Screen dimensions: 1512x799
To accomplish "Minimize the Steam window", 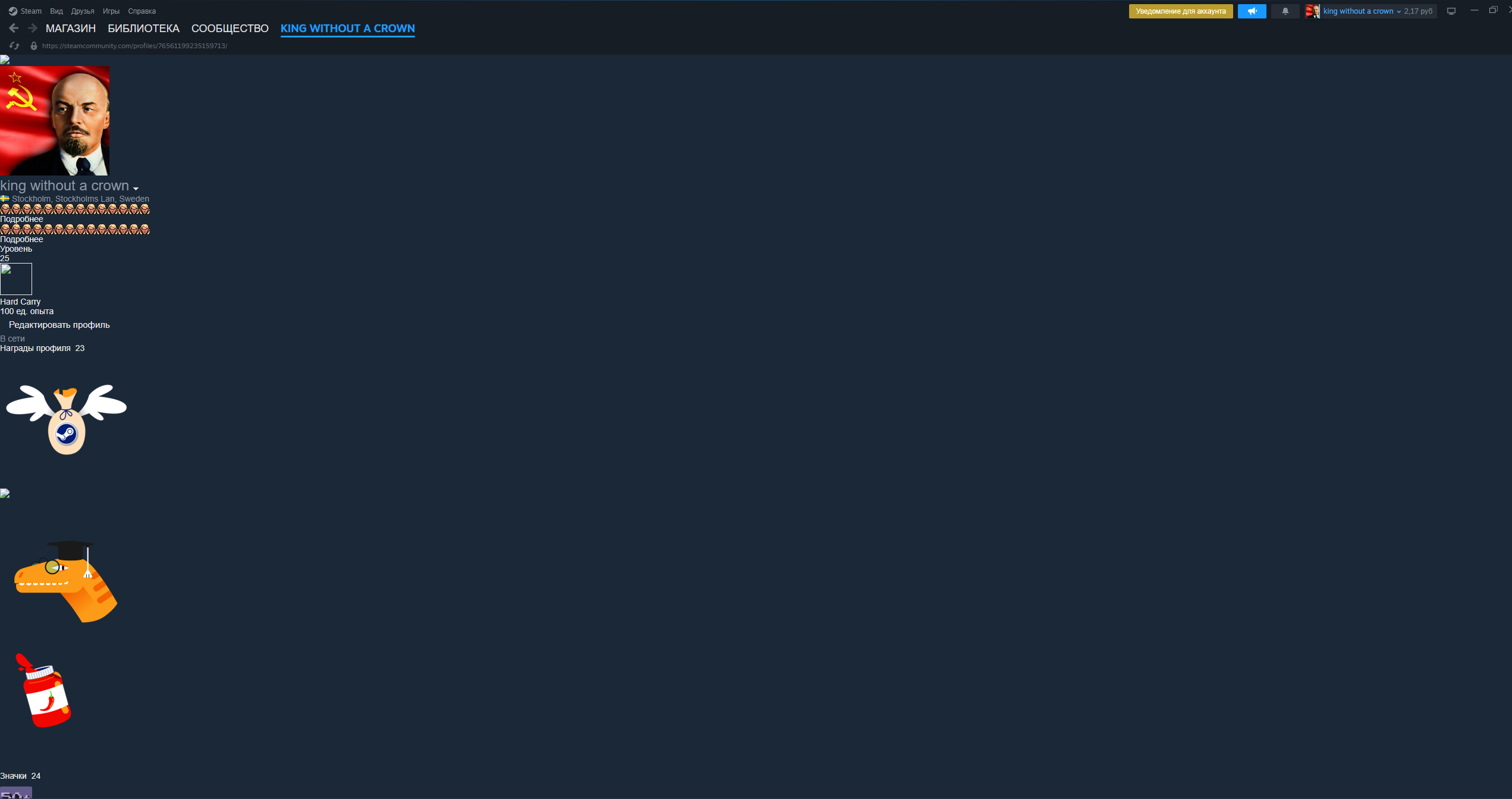I will click(1474, 11).
